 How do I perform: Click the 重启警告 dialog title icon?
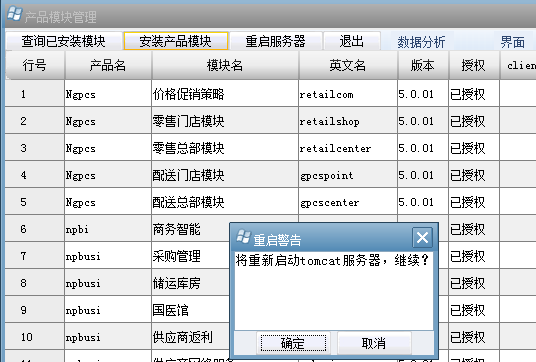[x=243, y=237]
